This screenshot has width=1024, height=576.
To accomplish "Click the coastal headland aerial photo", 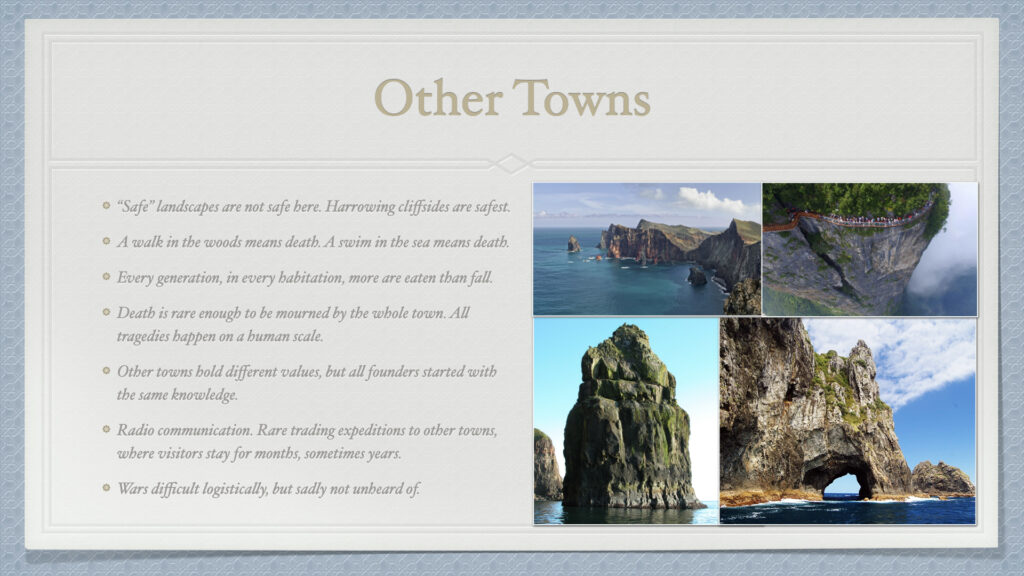I will tap(647, 249).
